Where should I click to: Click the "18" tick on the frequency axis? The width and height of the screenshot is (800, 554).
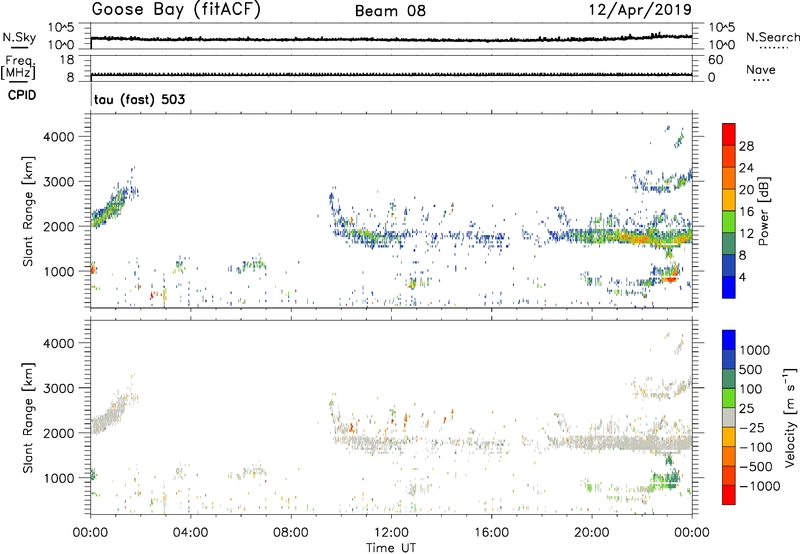[67, 60]
